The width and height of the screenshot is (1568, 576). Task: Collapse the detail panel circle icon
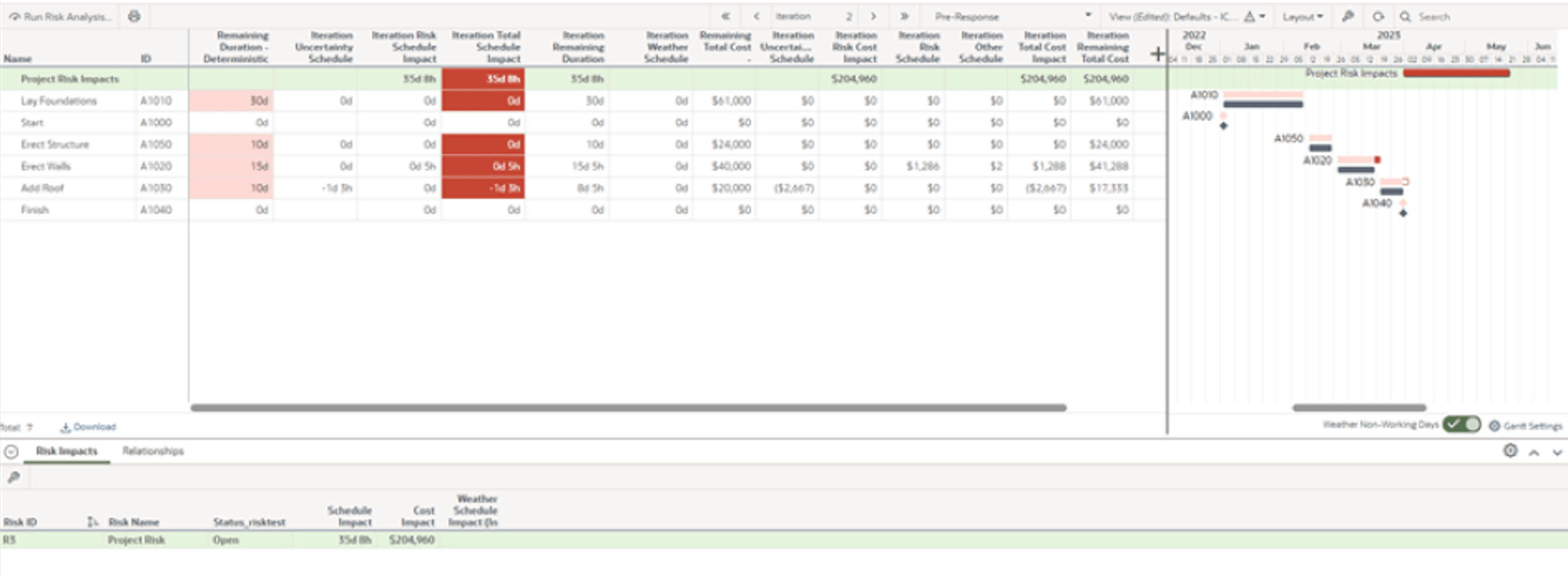click(x=11, y=452)
